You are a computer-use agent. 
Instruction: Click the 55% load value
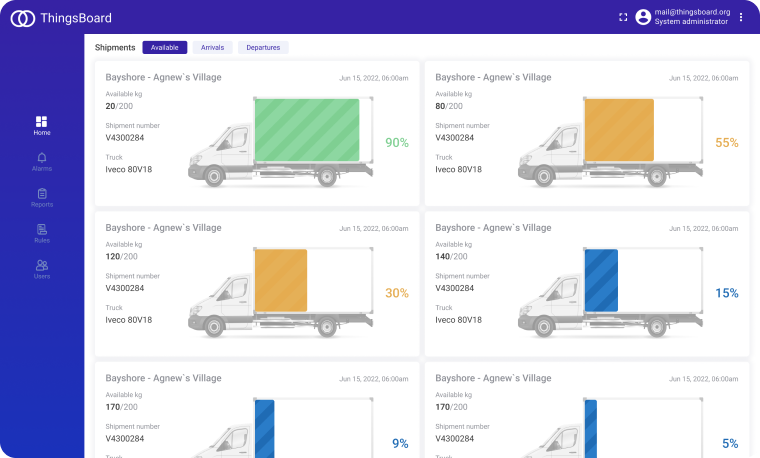[x=727, y=142]
